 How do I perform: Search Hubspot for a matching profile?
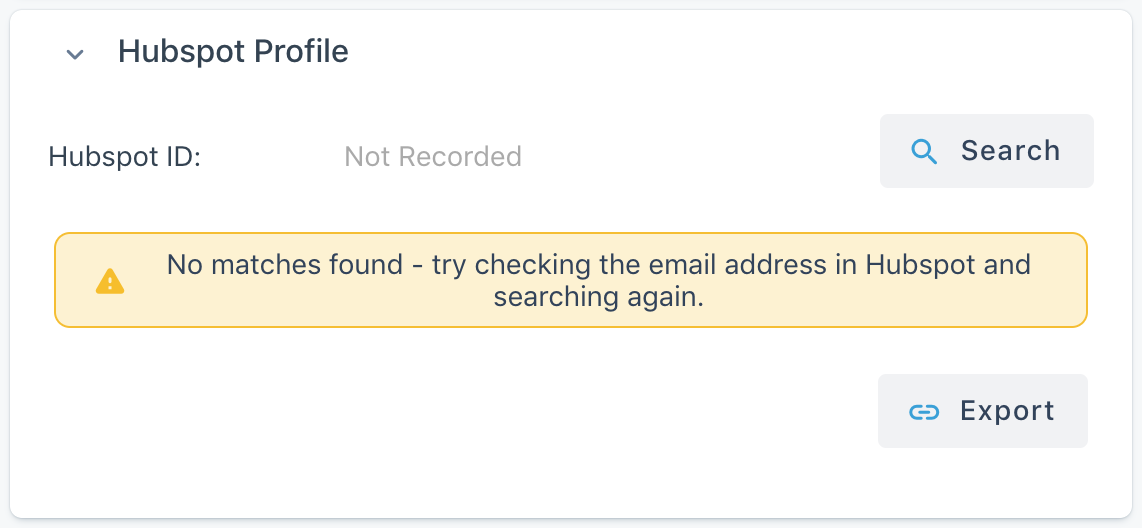coord(986,151)
